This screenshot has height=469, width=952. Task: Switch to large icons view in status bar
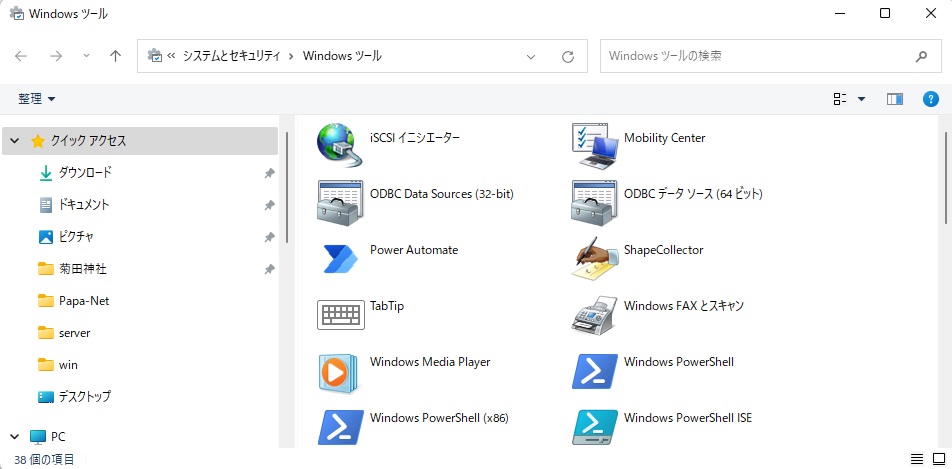click(939, 459)
